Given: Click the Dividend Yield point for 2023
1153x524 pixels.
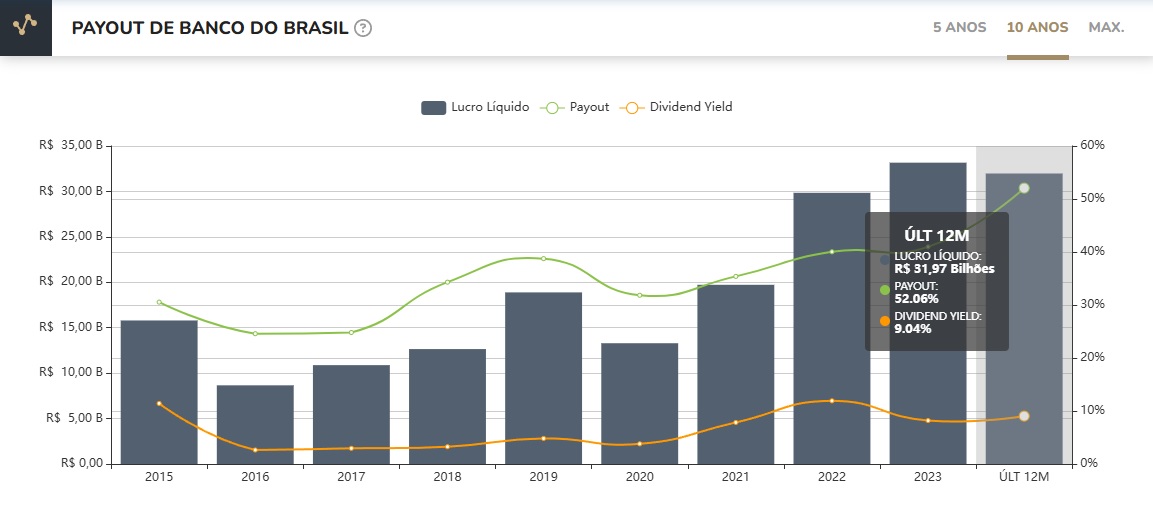Looking at the screenshot, I should tap(928, 420).
